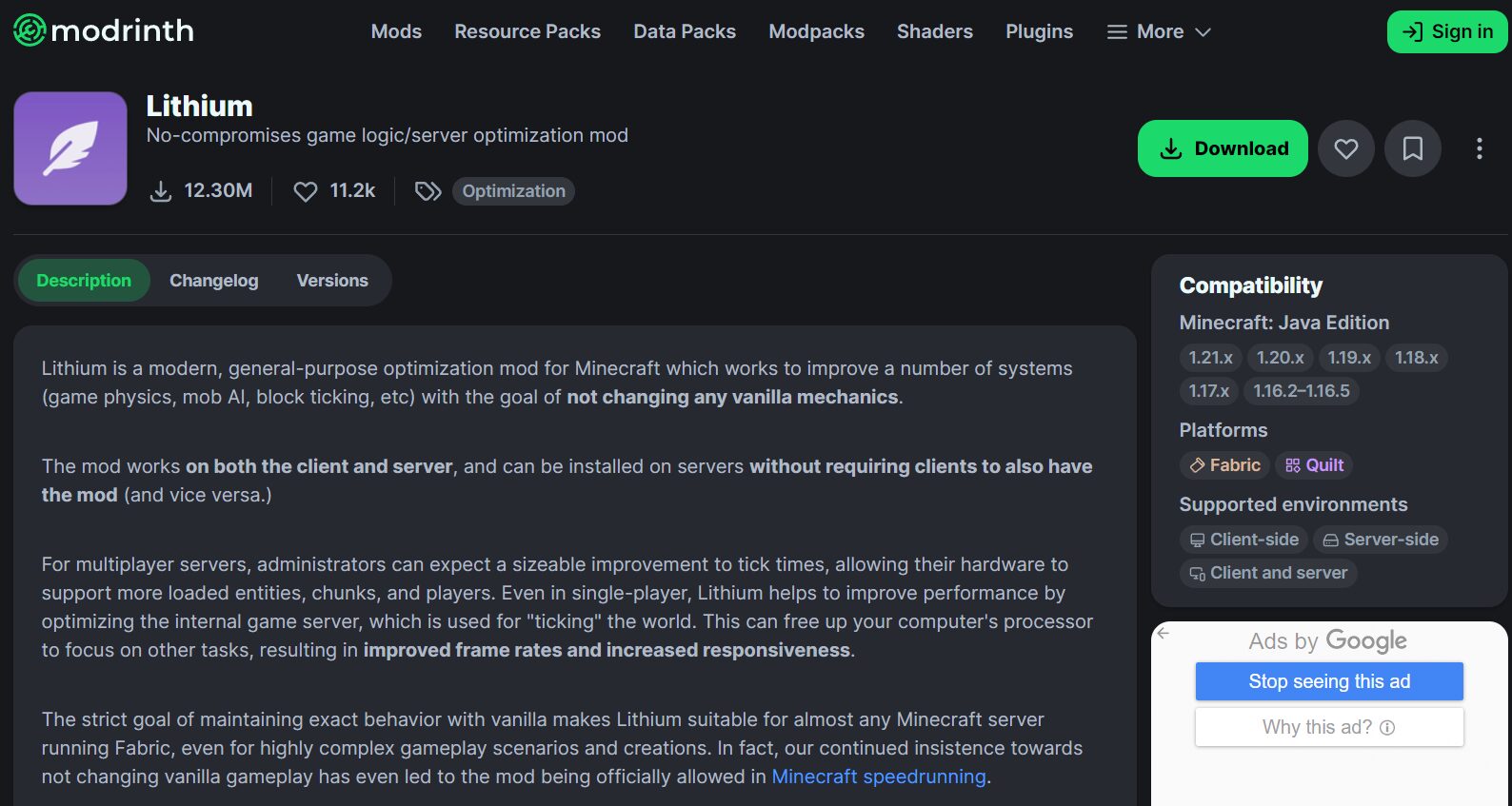Screen dimensions: 1512x806
Task: Expand the More navigation dropdown
Action: (x=1159, y=31)
